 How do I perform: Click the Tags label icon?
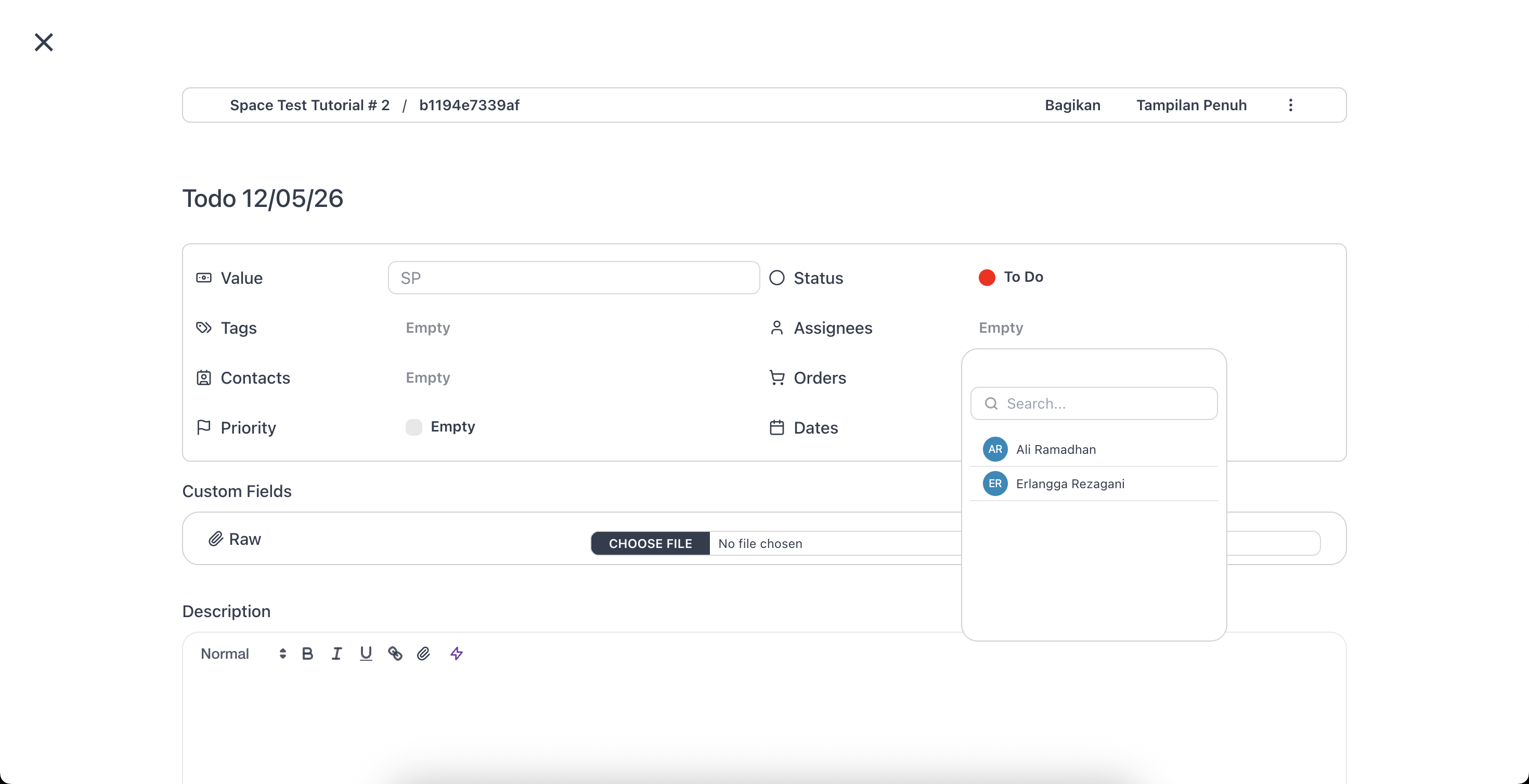coord(203,328)
